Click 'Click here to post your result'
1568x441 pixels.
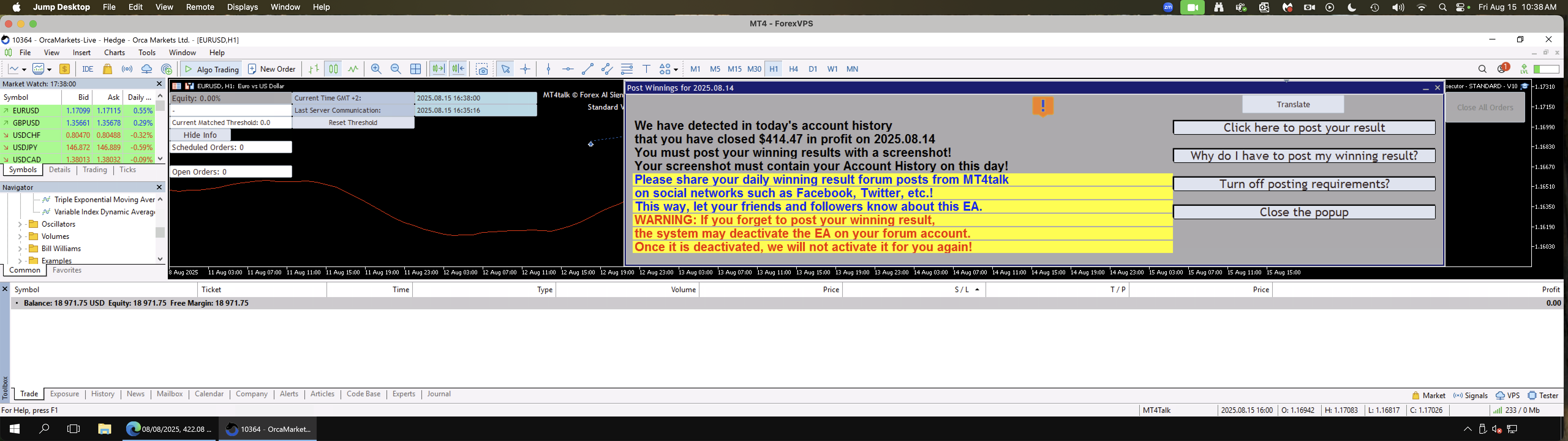pos(1303,127)
